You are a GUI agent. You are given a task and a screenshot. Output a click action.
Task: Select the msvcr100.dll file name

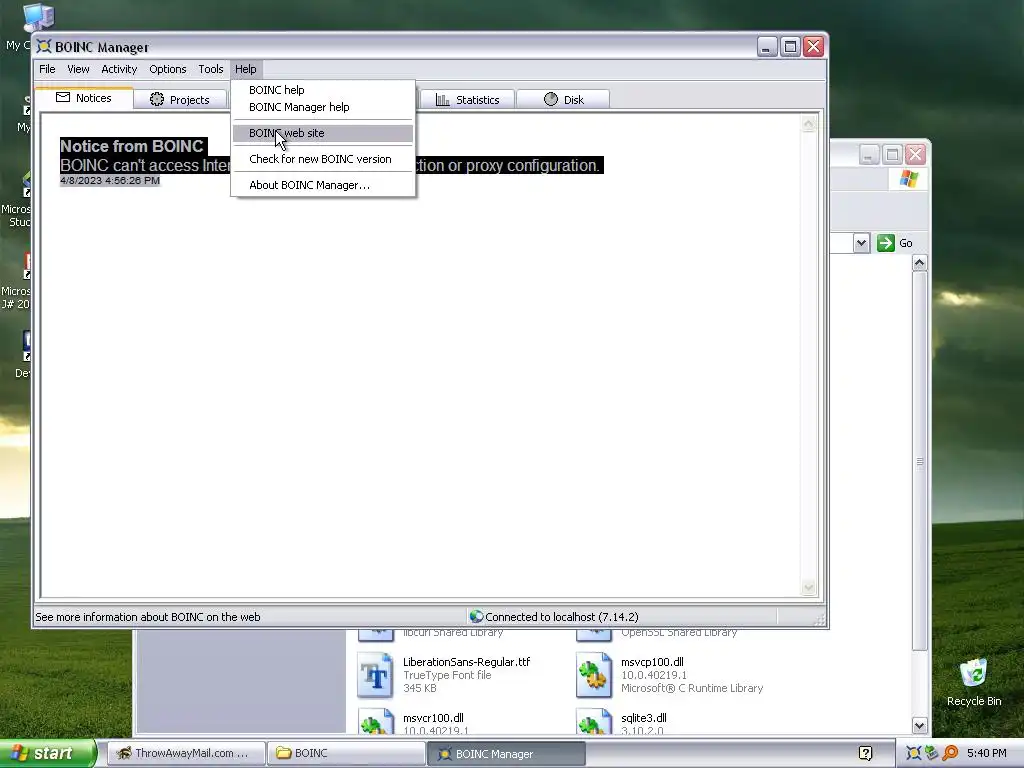433,718
